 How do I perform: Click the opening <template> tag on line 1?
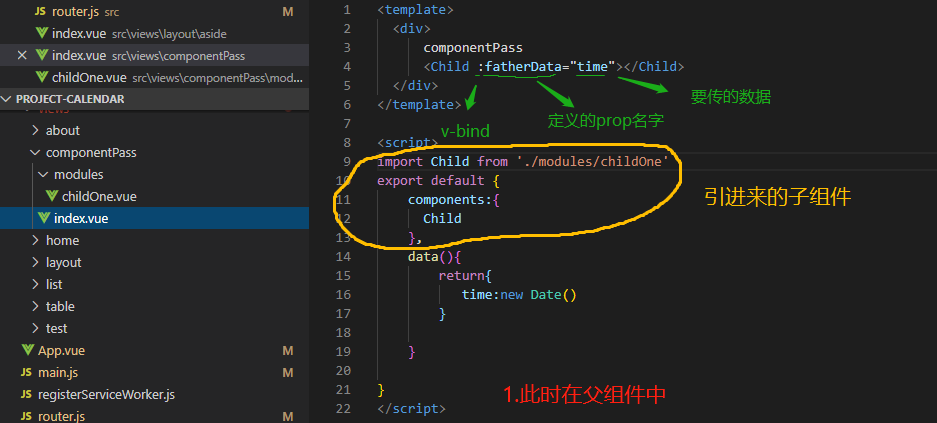tap(415, 10)
